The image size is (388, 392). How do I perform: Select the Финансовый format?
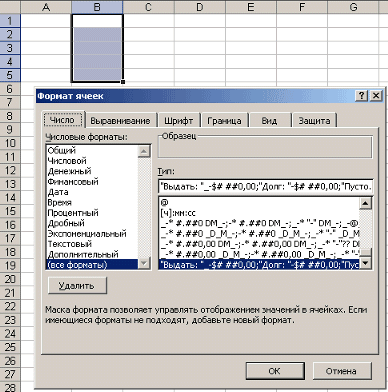click(92, 182)
